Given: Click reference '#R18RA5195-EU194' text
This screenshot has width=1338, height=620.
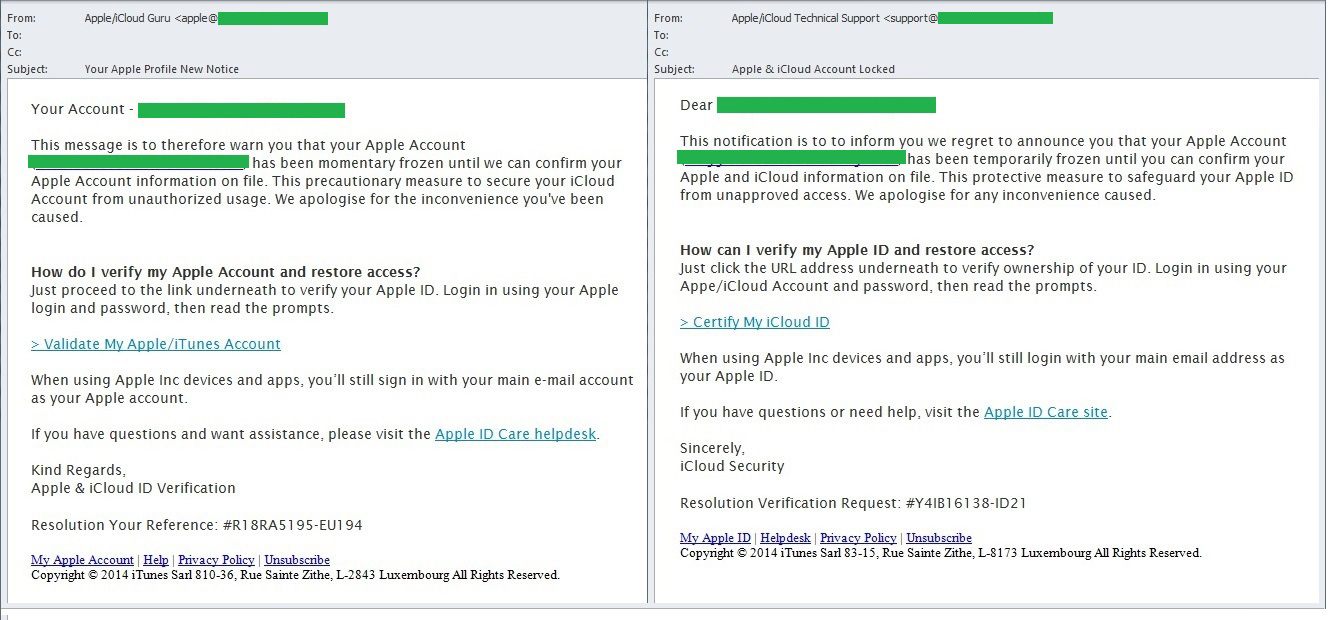Looking at the screenshot, I should [292, 525].
